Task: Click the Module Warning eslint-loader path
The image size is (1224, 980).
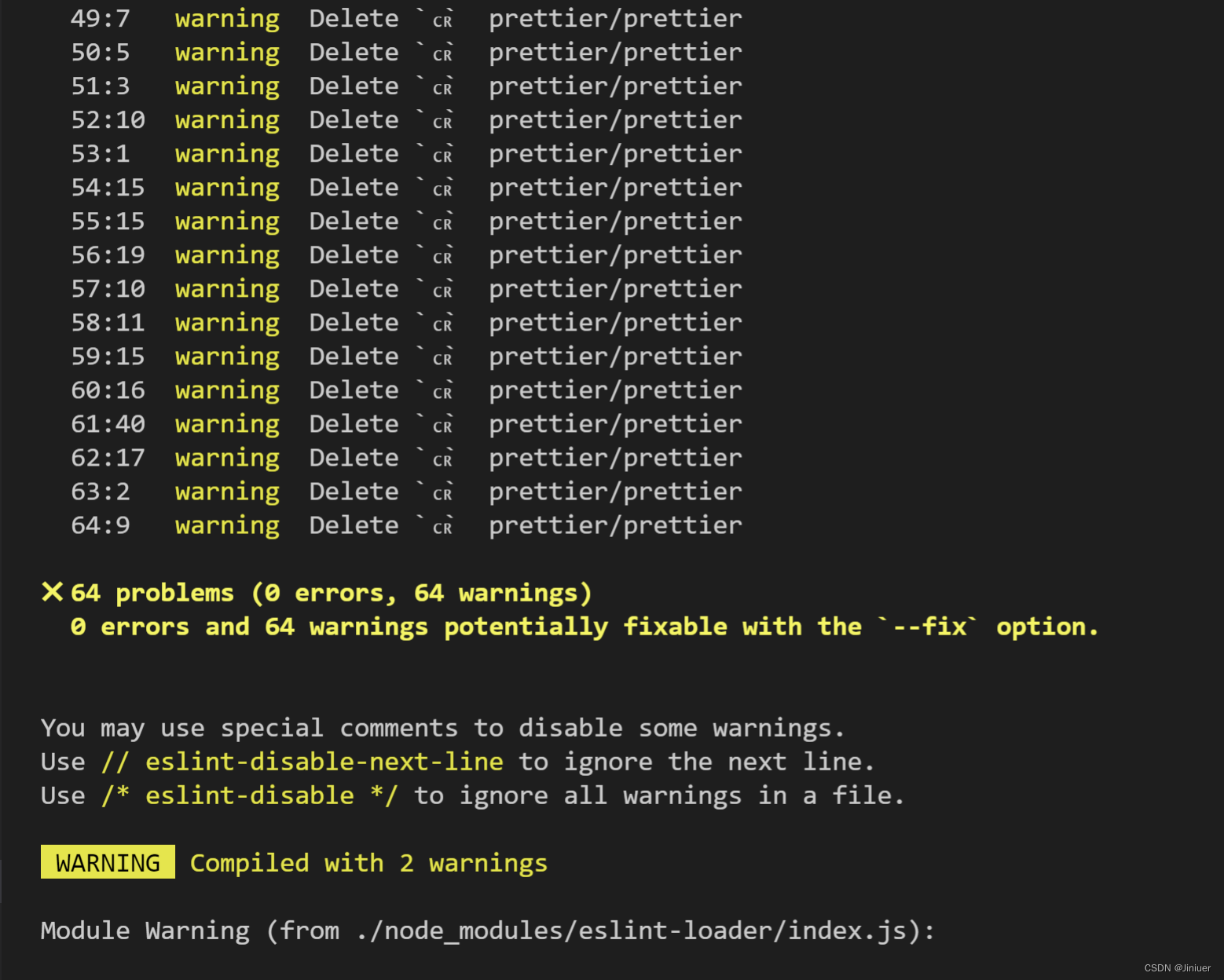Action: tap(487, 930)
